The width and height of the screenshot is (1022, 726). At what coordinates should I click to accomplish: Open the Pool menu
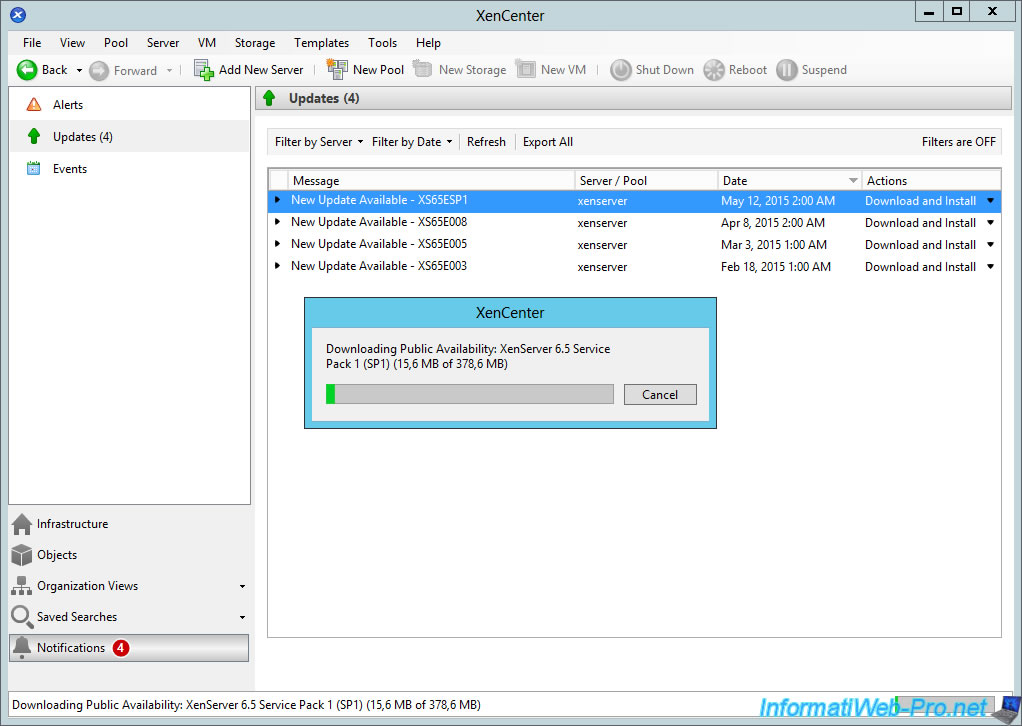point(116,43)
